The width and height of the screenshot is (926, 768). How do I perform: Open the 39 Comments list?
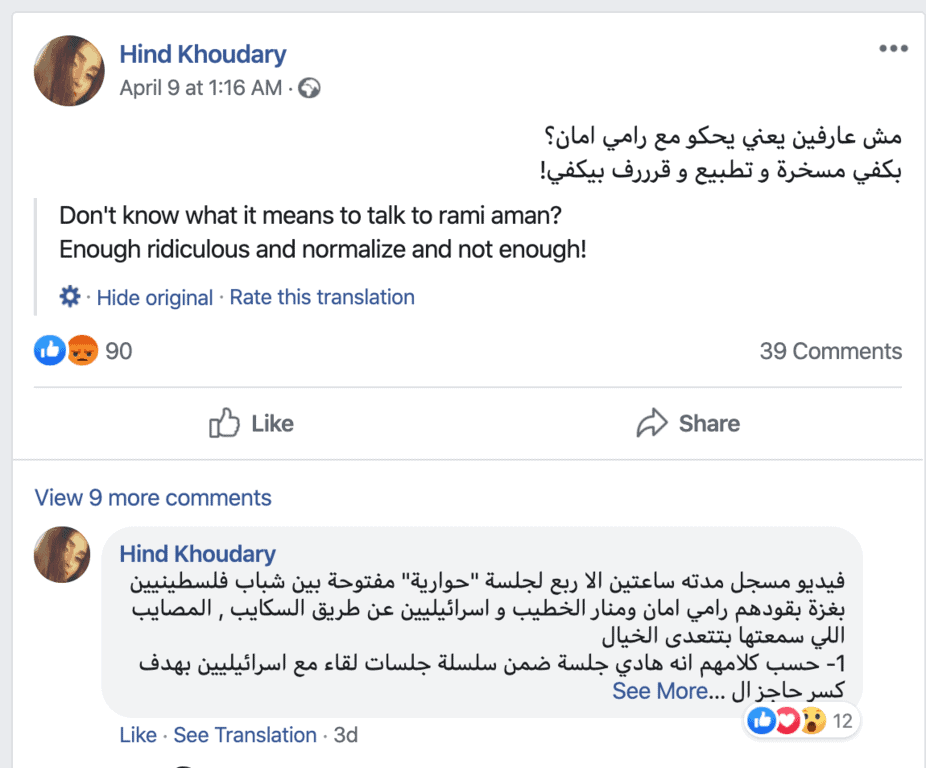point(830,351)
